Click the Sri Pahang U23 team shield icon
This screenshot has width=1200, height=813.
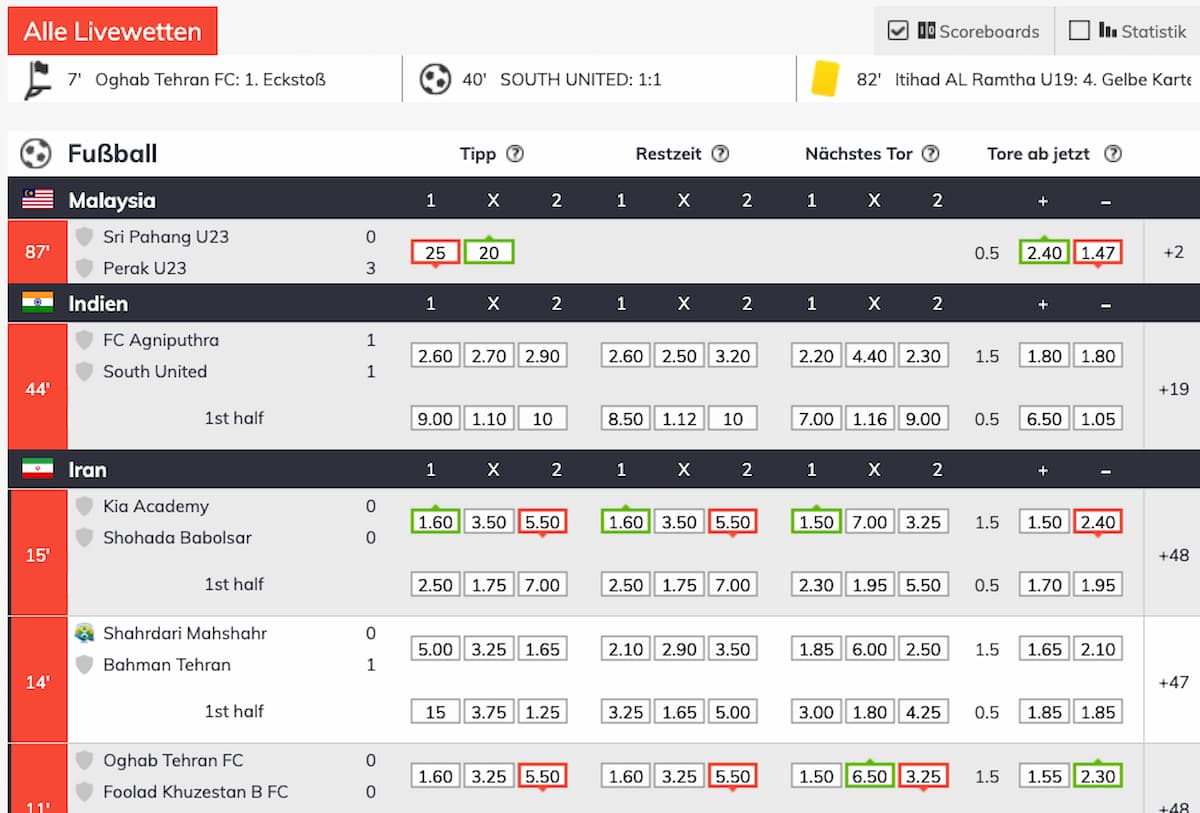(x=85, y=236)
